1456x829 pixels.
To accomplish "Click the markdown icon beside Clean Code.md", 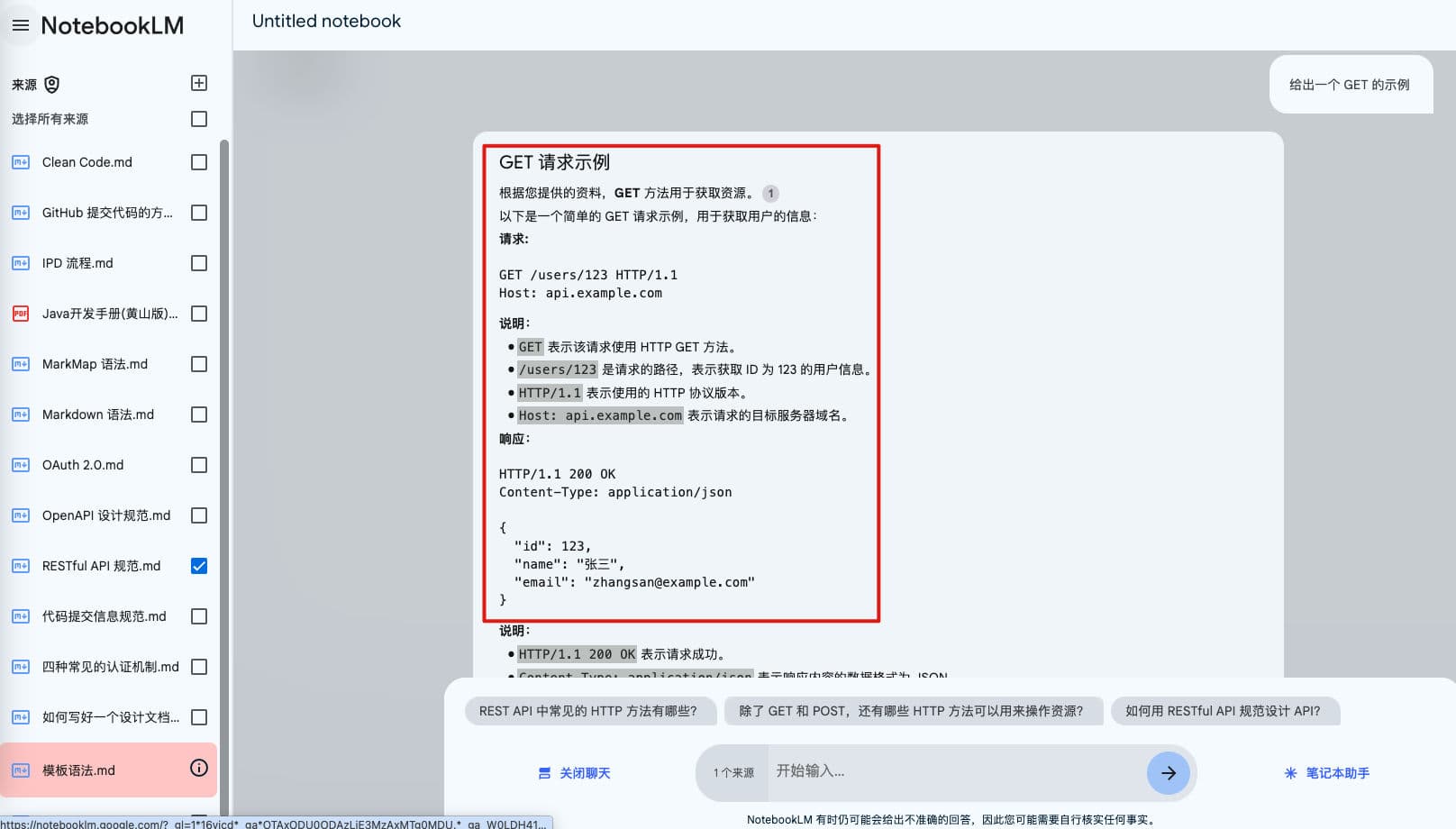I will point(20,162).
